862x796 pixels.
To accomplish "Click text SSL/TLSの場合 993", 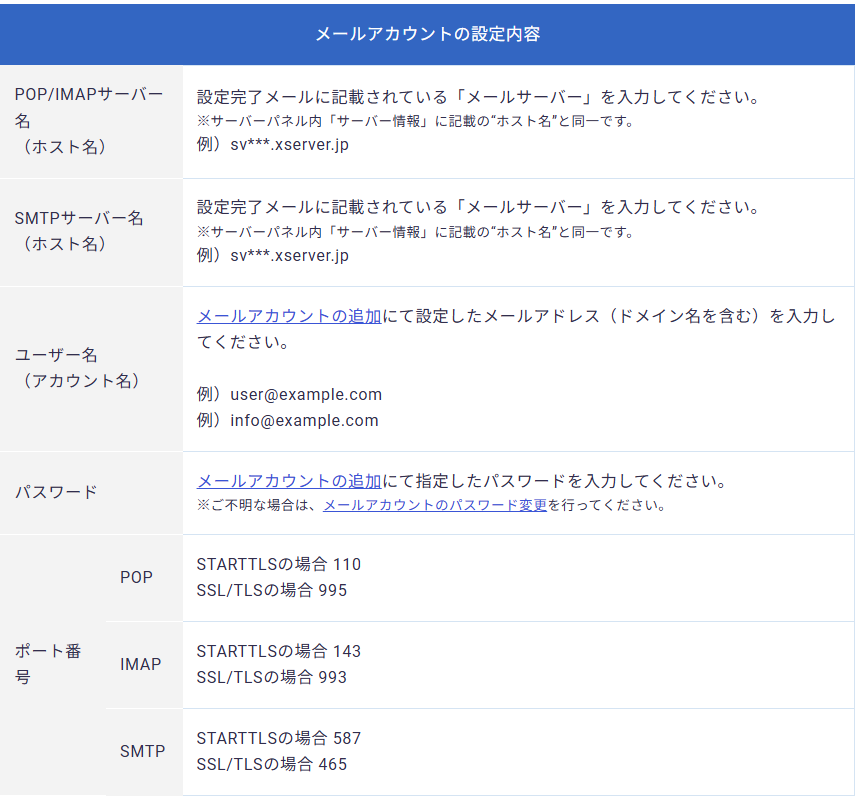I will tap(272, 677).
